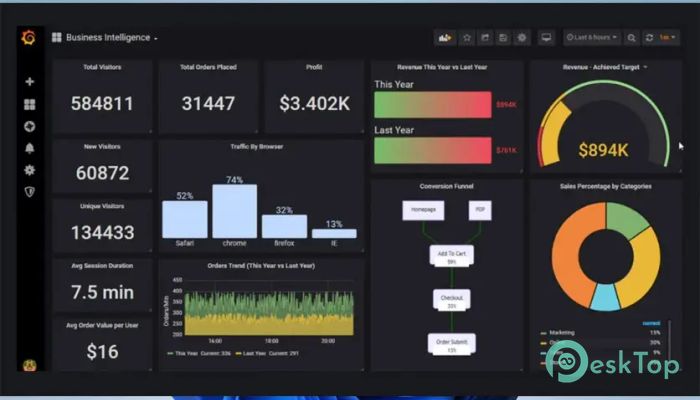
Task: Refresh the dashboard with refresh icon
Action: (x=649, y=38)
